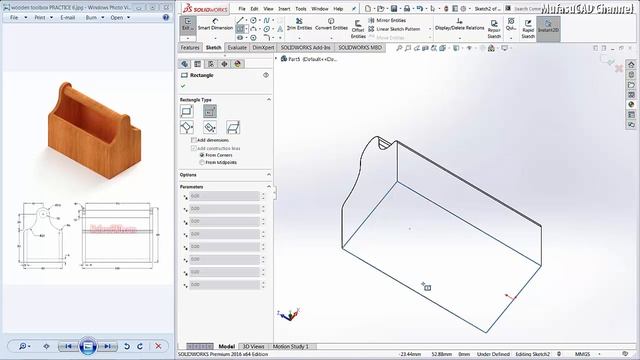The height and width of the screenshot is (360, 640).
Task: Open the Trim Entities dropdown arrow
Action: coord(299,38)
